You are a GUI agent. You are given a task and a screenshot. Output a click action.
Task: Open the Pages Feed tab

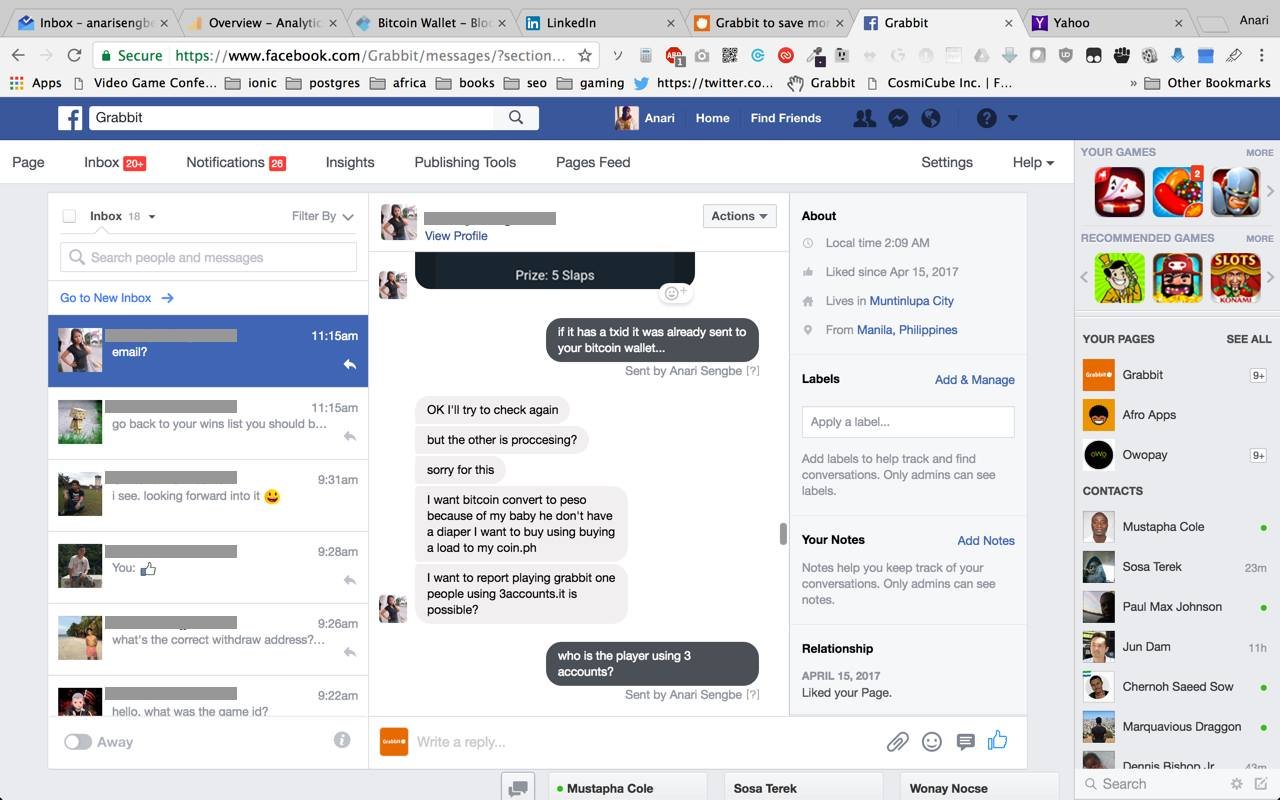coord(593,162)
